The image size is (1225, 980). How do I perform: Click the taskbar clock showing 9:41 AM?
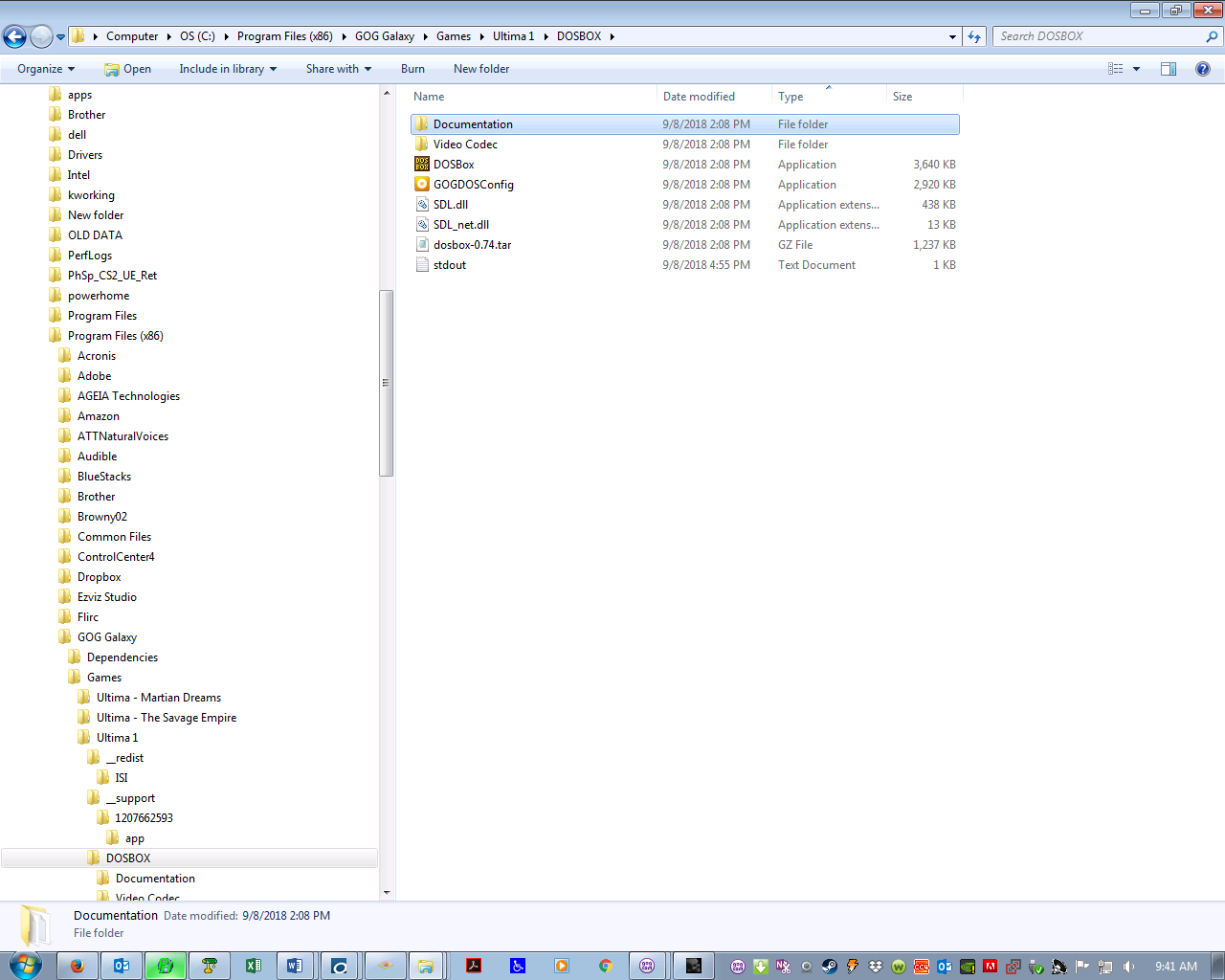click(x=1175, y=967)
